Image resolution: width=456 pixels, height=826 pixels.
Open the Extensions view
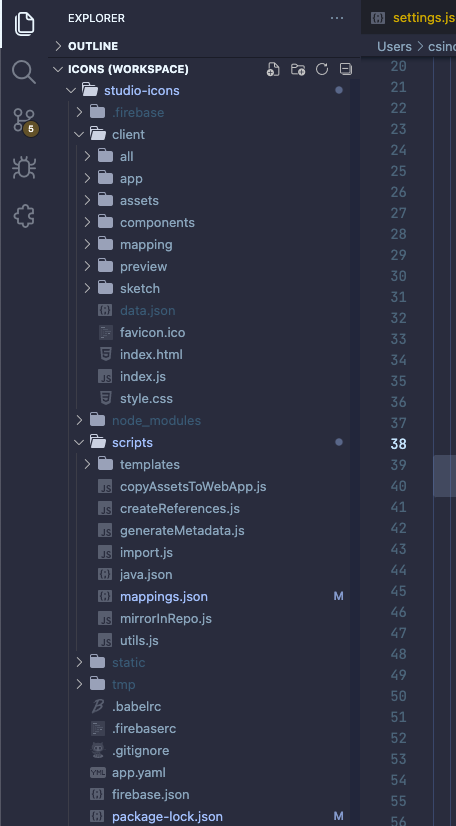tap(24, 216)
